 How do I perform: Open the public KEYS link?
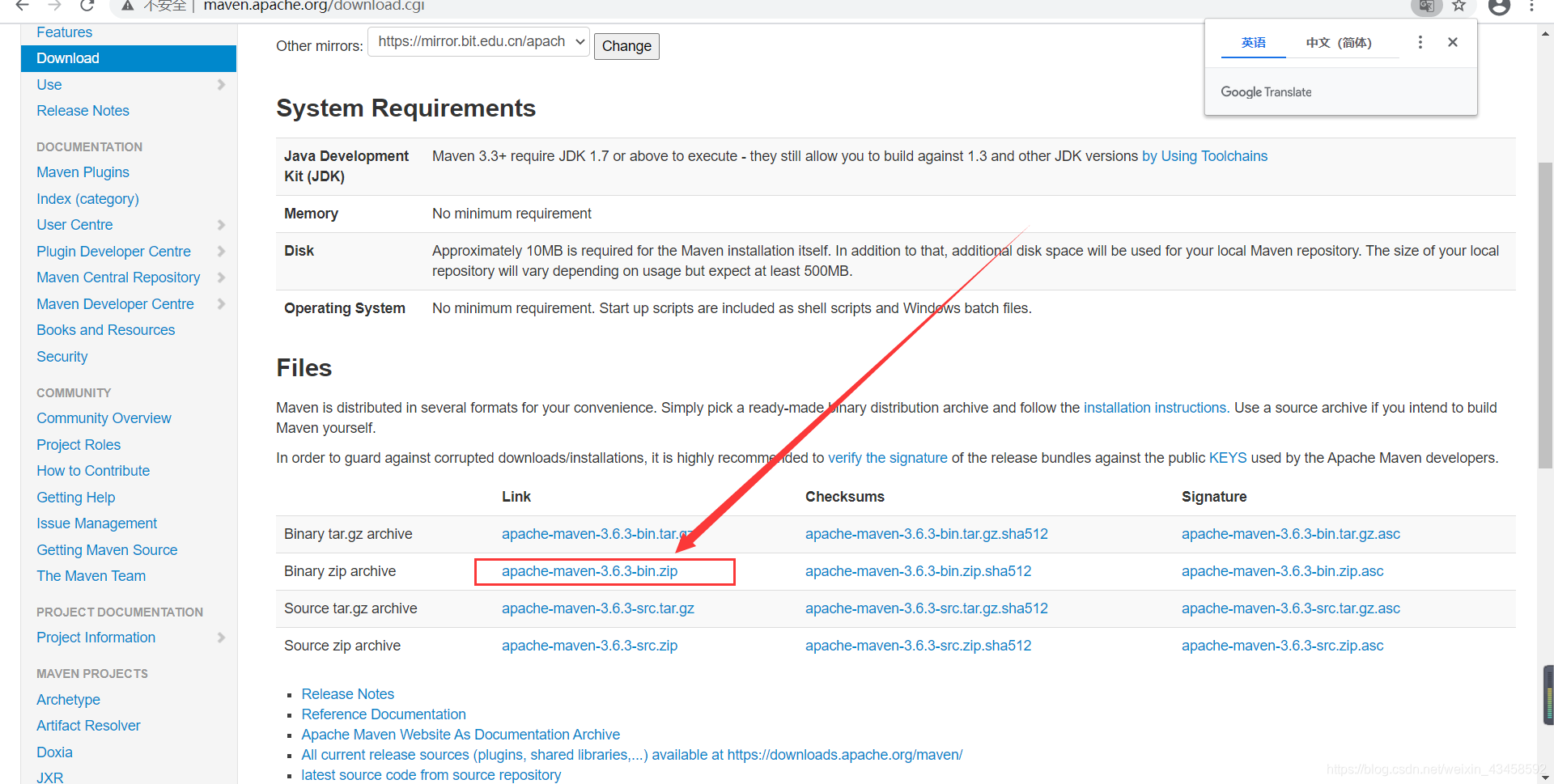coord(1228,458)
